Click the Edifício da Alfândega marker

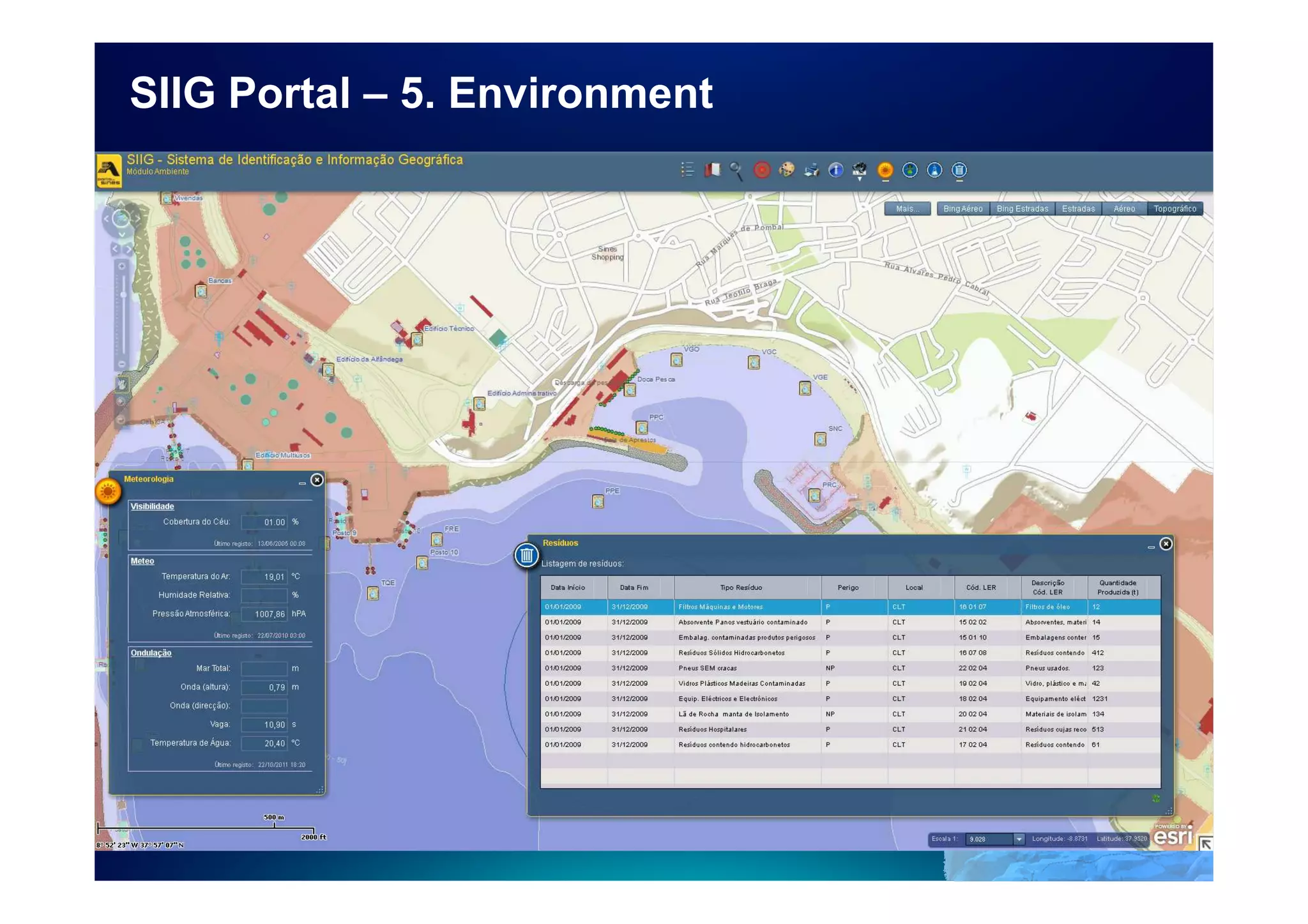[328, 370]
